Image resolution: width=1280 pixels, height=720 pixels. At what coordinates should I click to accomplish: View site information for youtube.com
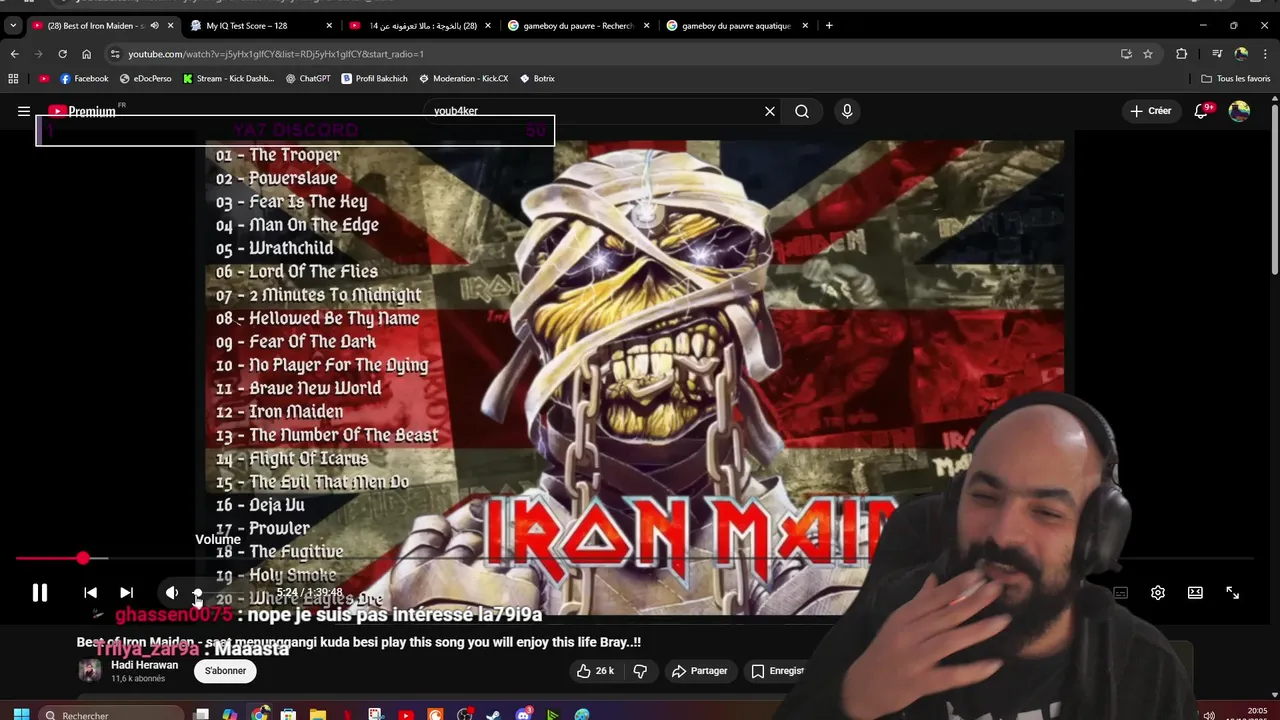(x=115, y=54)
